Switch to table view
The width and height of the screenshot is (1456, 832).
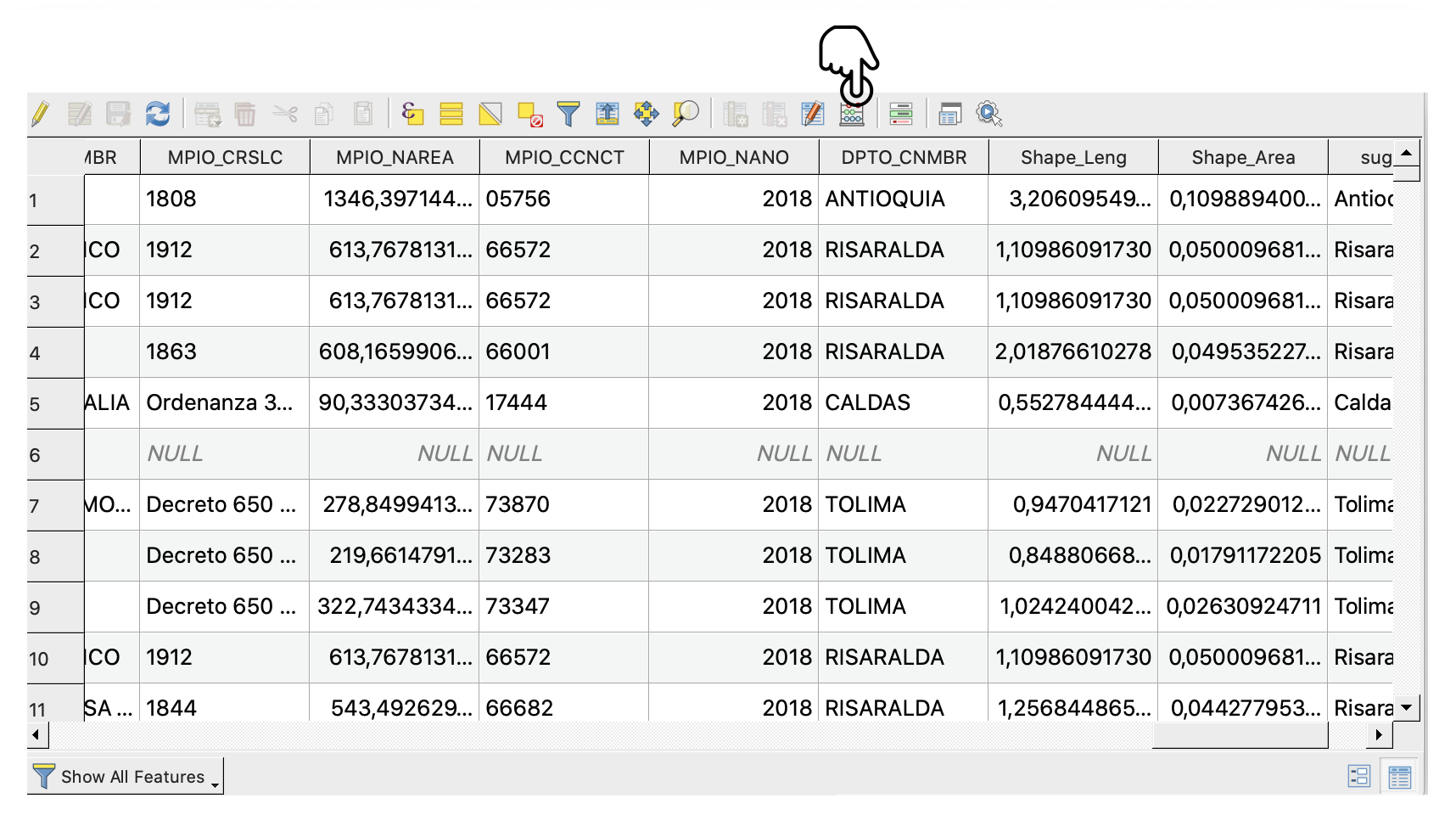pyautogui.click(x=1400, y=776)
